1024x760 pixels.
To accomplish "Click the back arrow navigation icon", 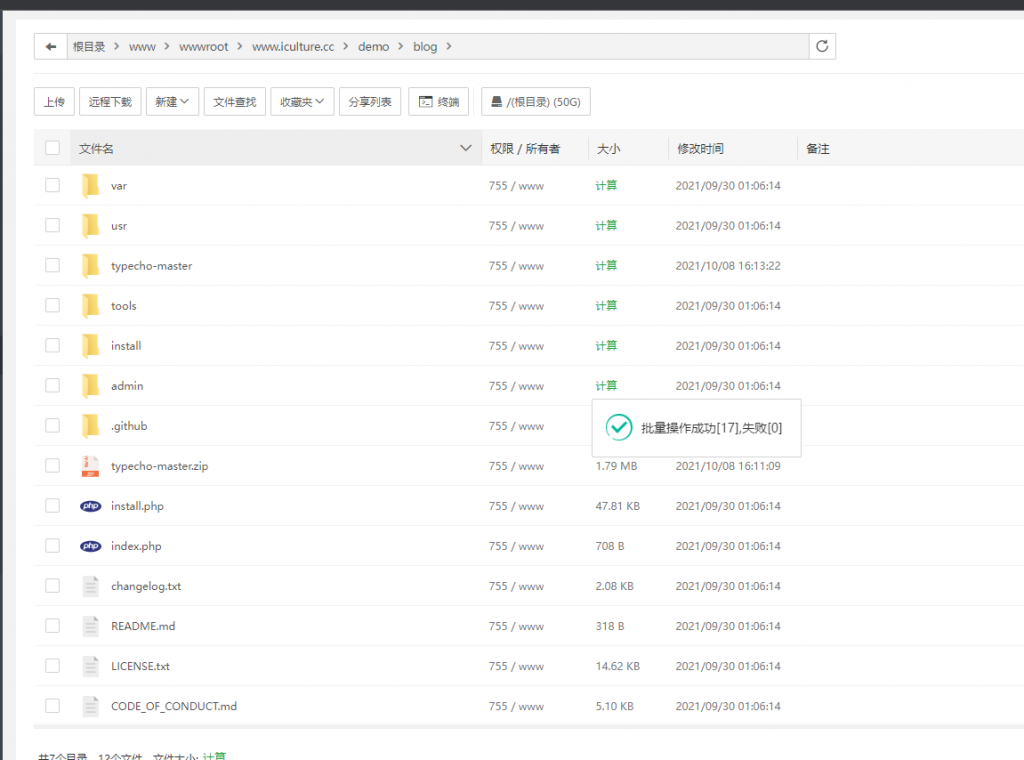I will [50, 47].
